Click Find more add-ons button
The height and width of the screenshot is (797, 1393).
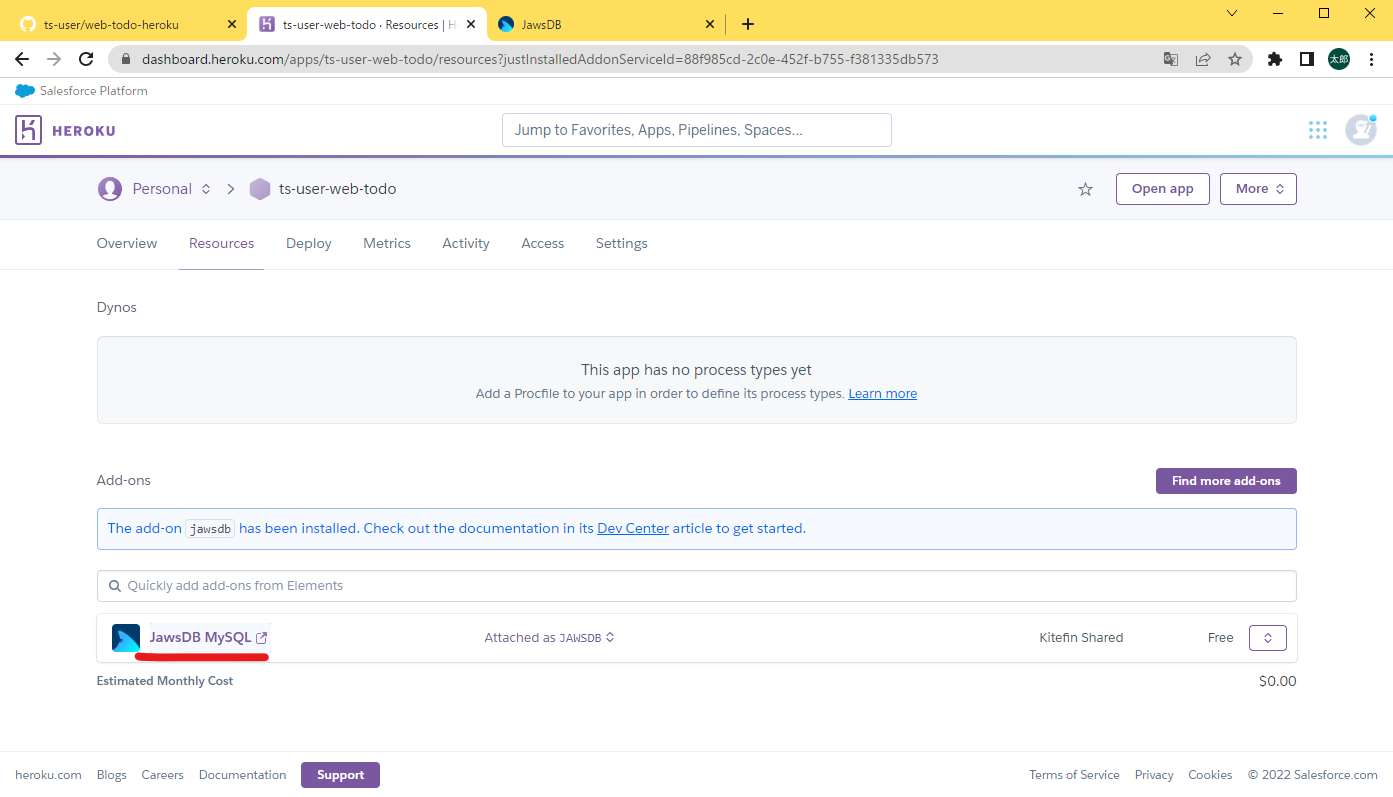click(1226, 481)
